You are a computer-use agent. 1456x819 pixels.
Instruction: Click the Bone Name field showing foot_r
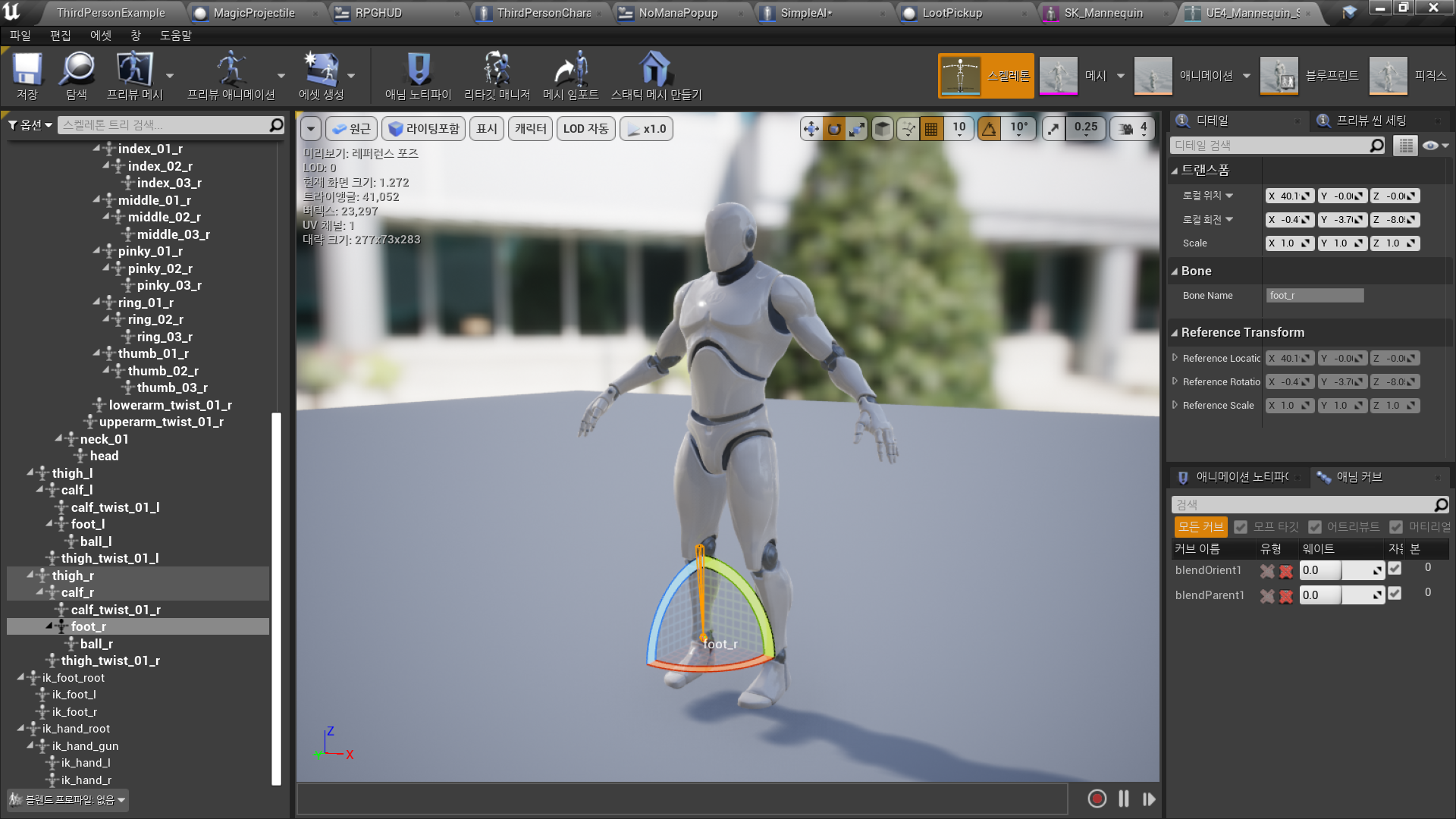[x=1314, y=295]
